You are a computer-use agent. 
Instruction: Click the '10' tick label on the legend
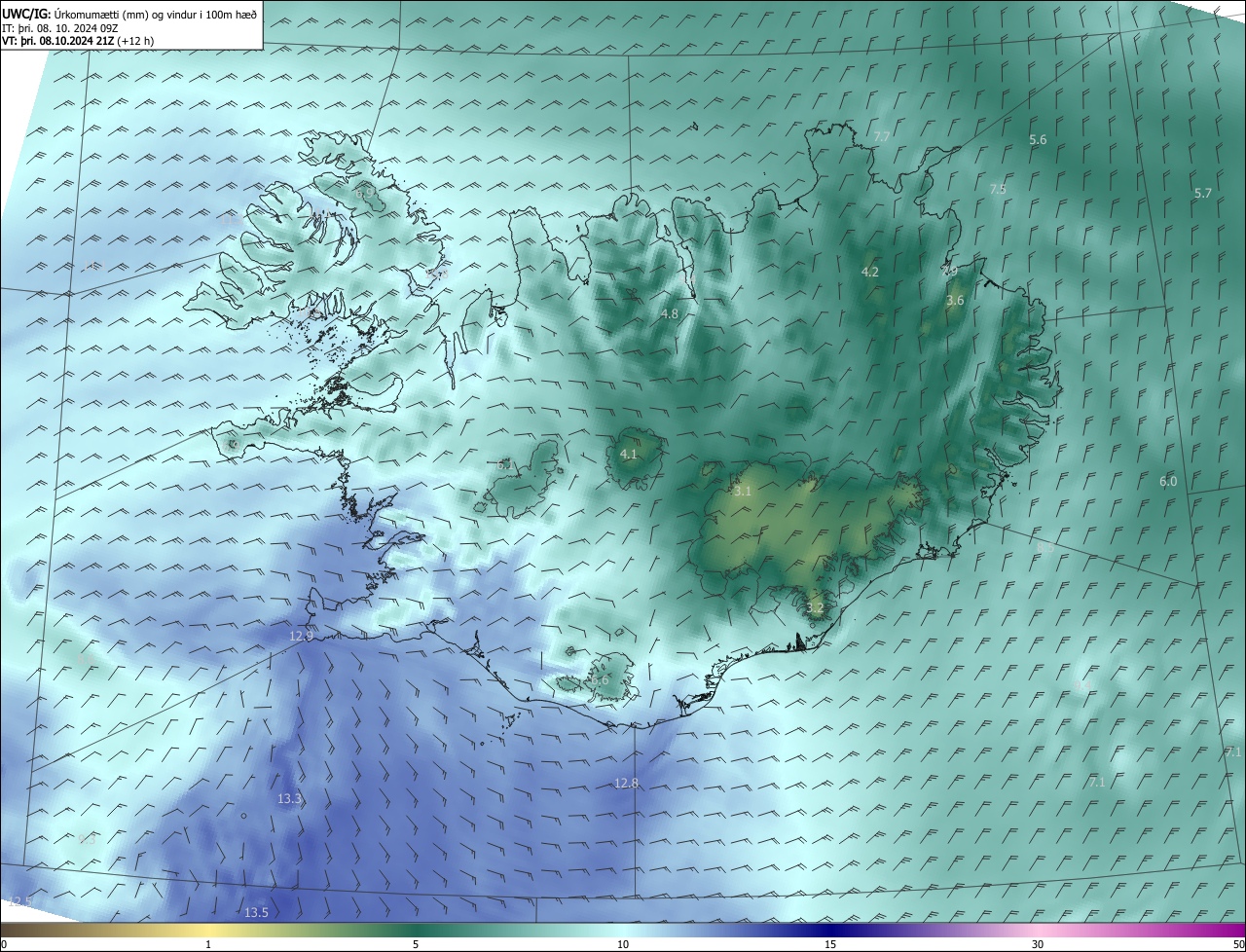(x=623, y=945)
